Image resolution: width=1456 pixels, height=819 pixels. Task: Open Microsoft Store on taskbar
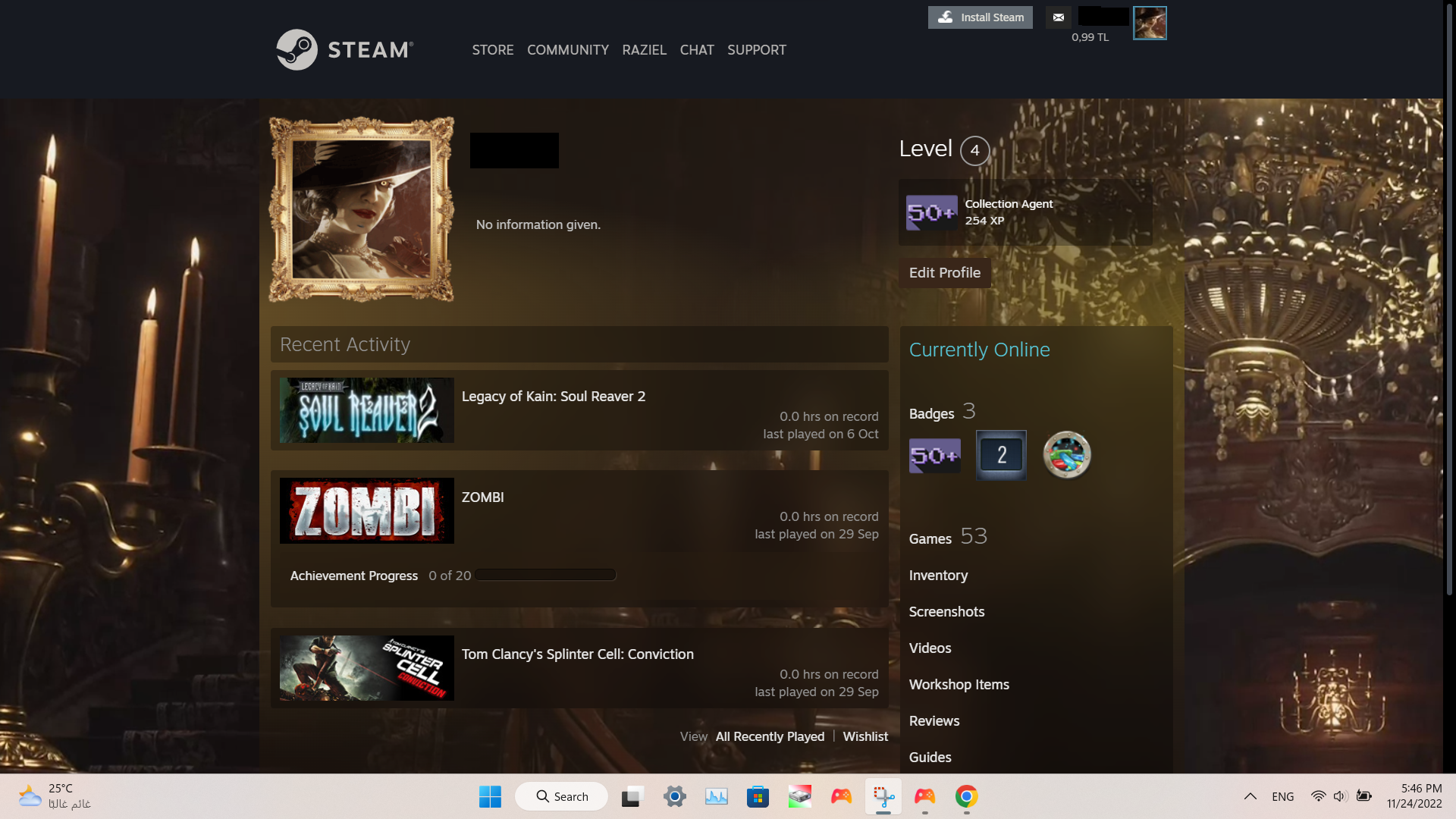(x=758, y=796)
